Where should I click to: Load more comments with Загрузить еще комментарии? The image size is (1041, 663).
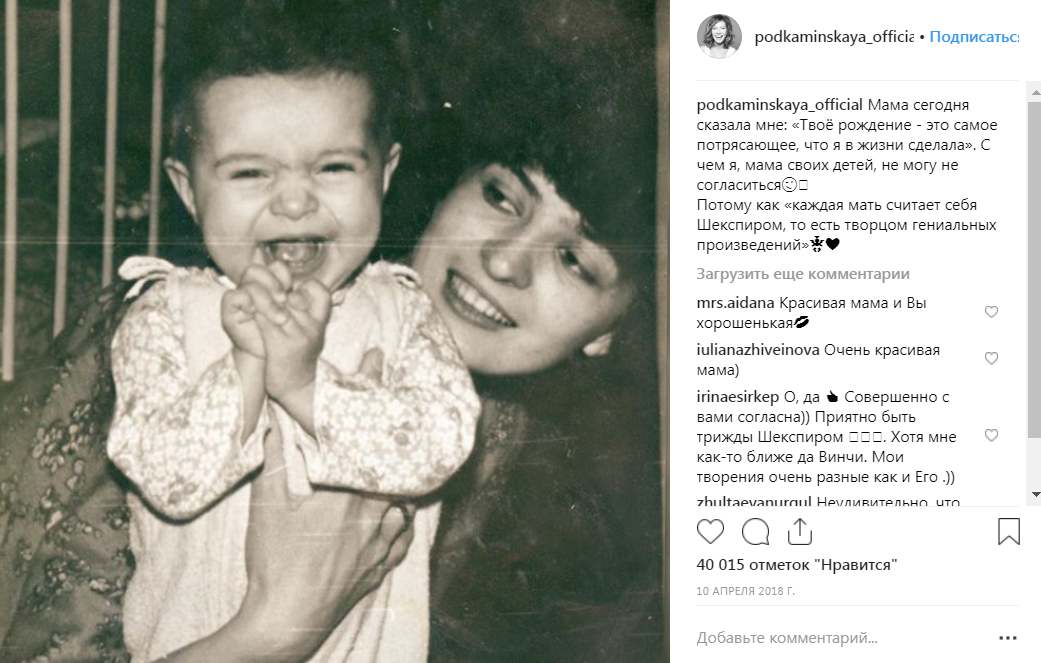803,273
